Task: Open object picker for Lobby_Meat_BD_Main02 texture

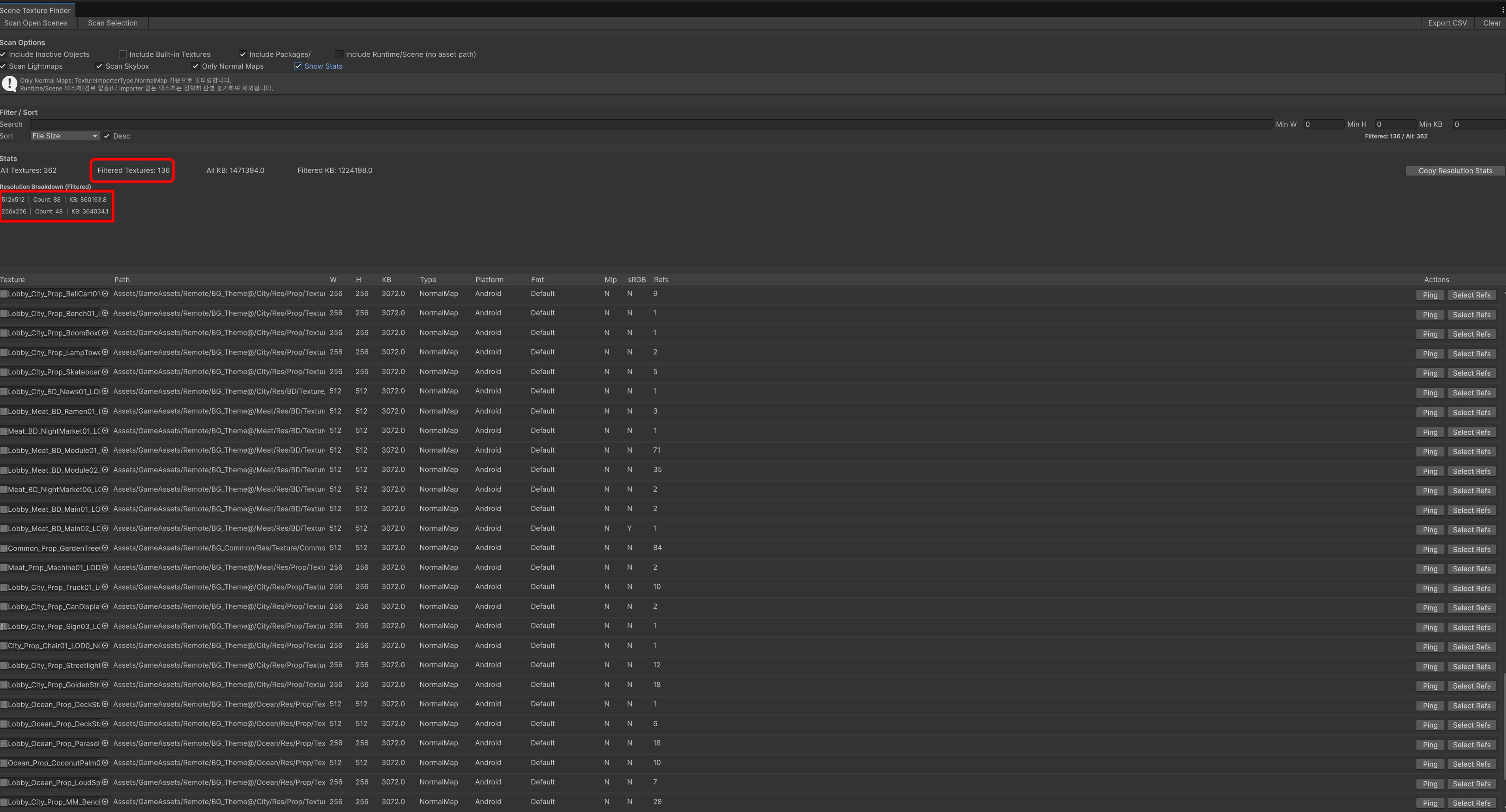Action: (105, 528)
